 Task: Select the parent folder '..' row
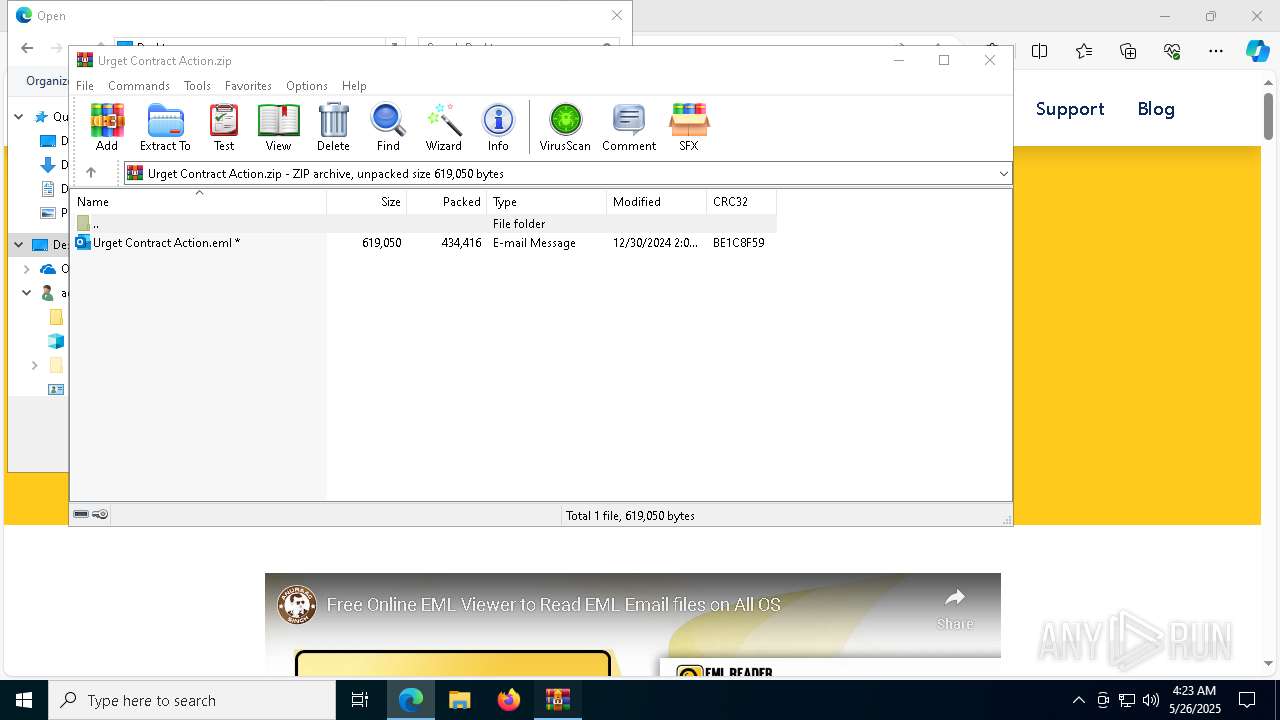(423, 224)
